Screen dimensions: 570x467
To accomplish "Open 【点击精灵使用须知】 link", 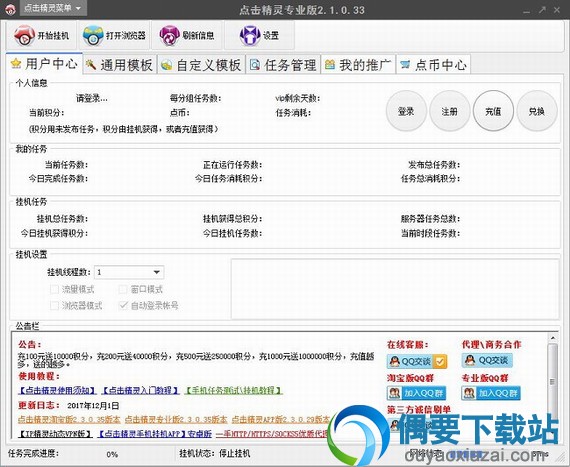I will (x=57, y=391).
